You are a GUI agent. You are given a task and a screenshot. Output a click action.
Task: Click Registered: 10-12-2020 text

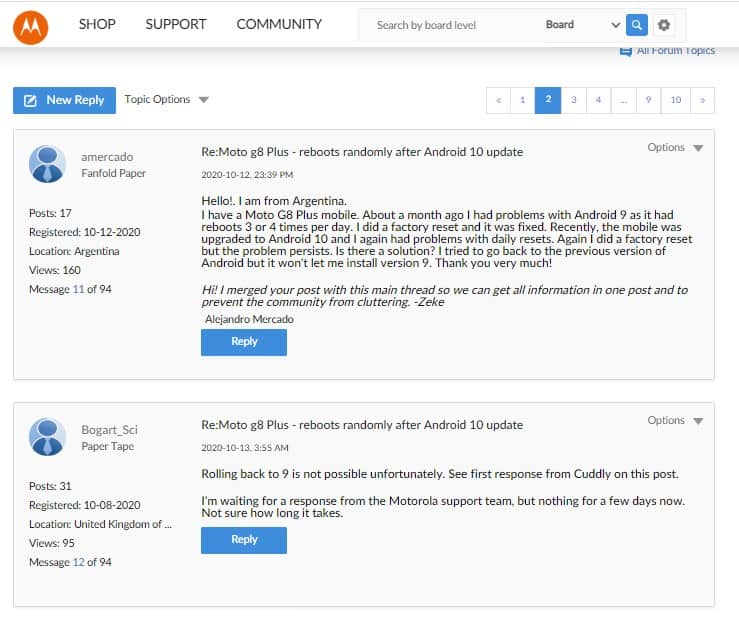(84, 232)
